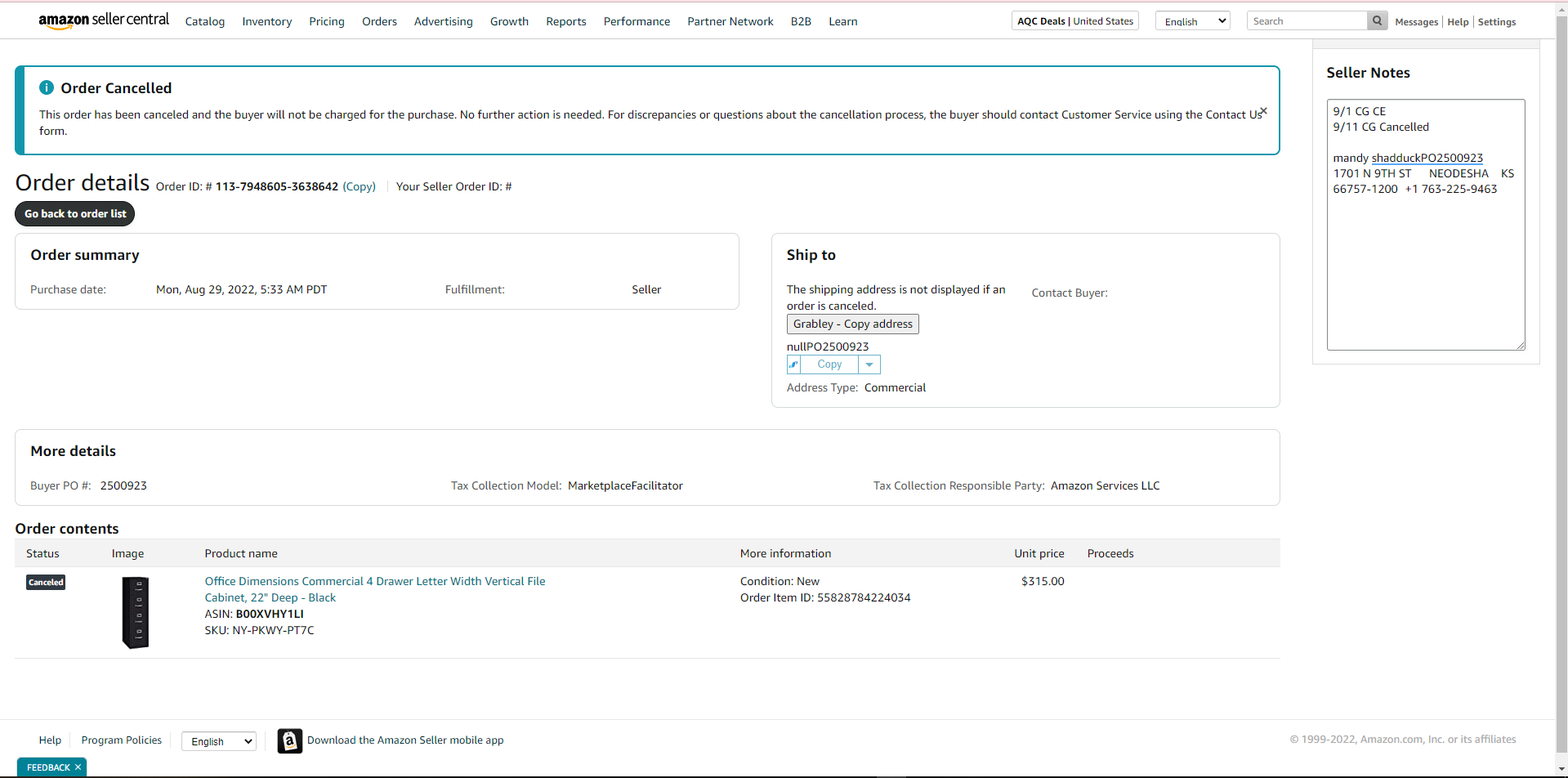Click Grabley - Copy address button
Screen dimensions: 1568x778
tap(853, 324)
